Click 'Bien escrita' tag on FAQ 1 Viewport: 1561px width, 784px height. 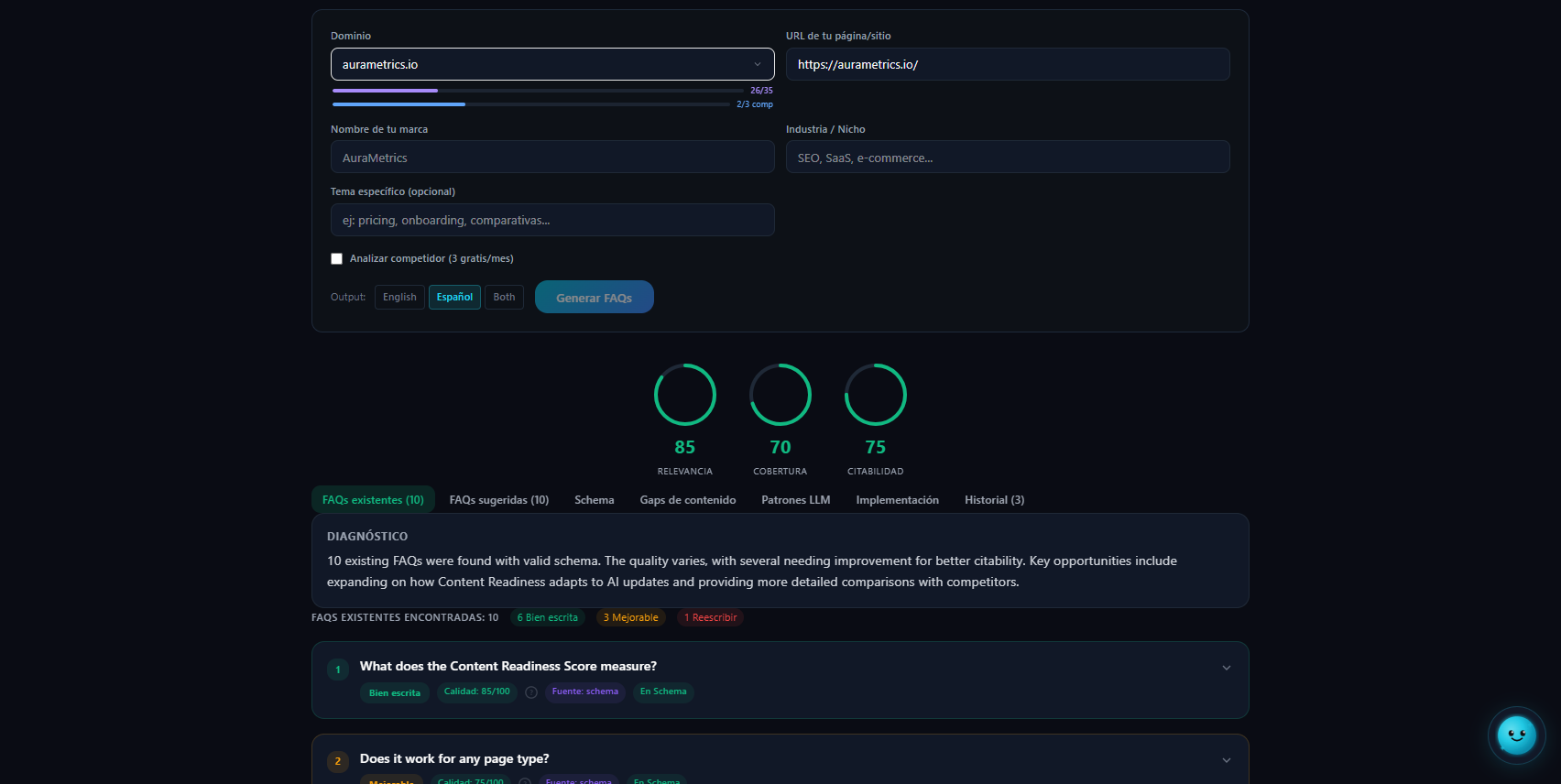[395, 692]
